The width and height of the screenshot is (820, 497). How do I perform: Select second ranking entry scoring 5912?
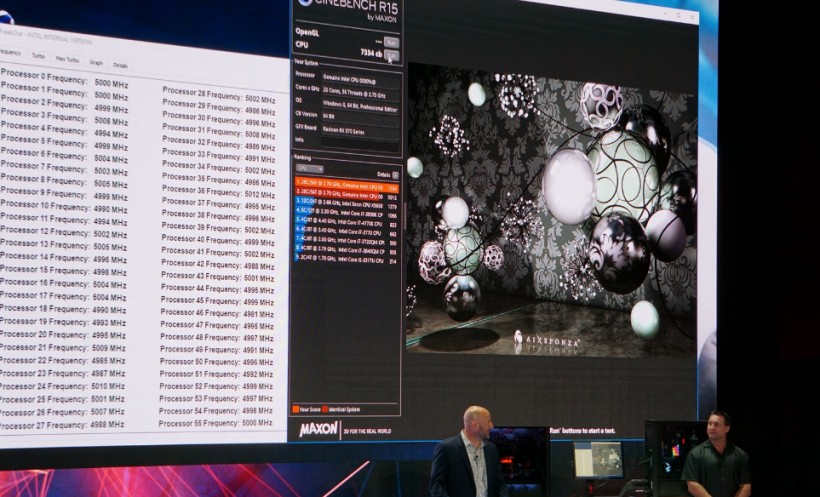tap(347, 196)
